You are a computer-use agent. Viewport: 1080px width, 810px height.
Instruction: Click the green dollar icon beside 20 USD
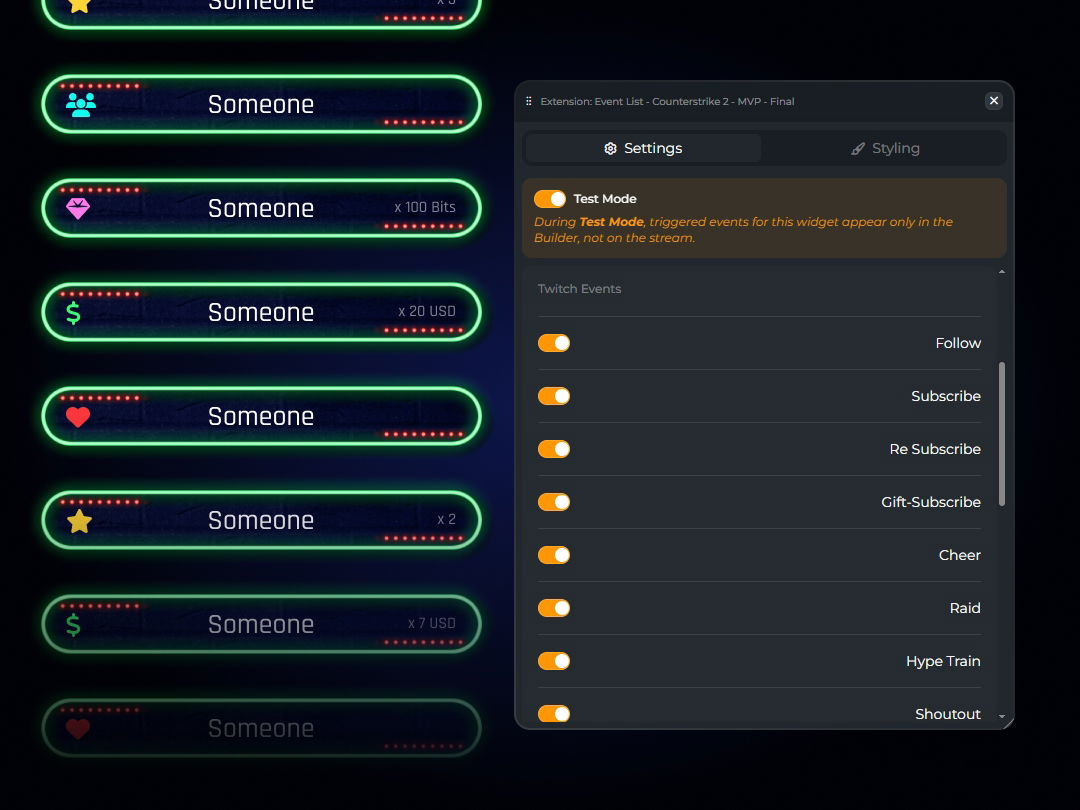tap(73, 313)
